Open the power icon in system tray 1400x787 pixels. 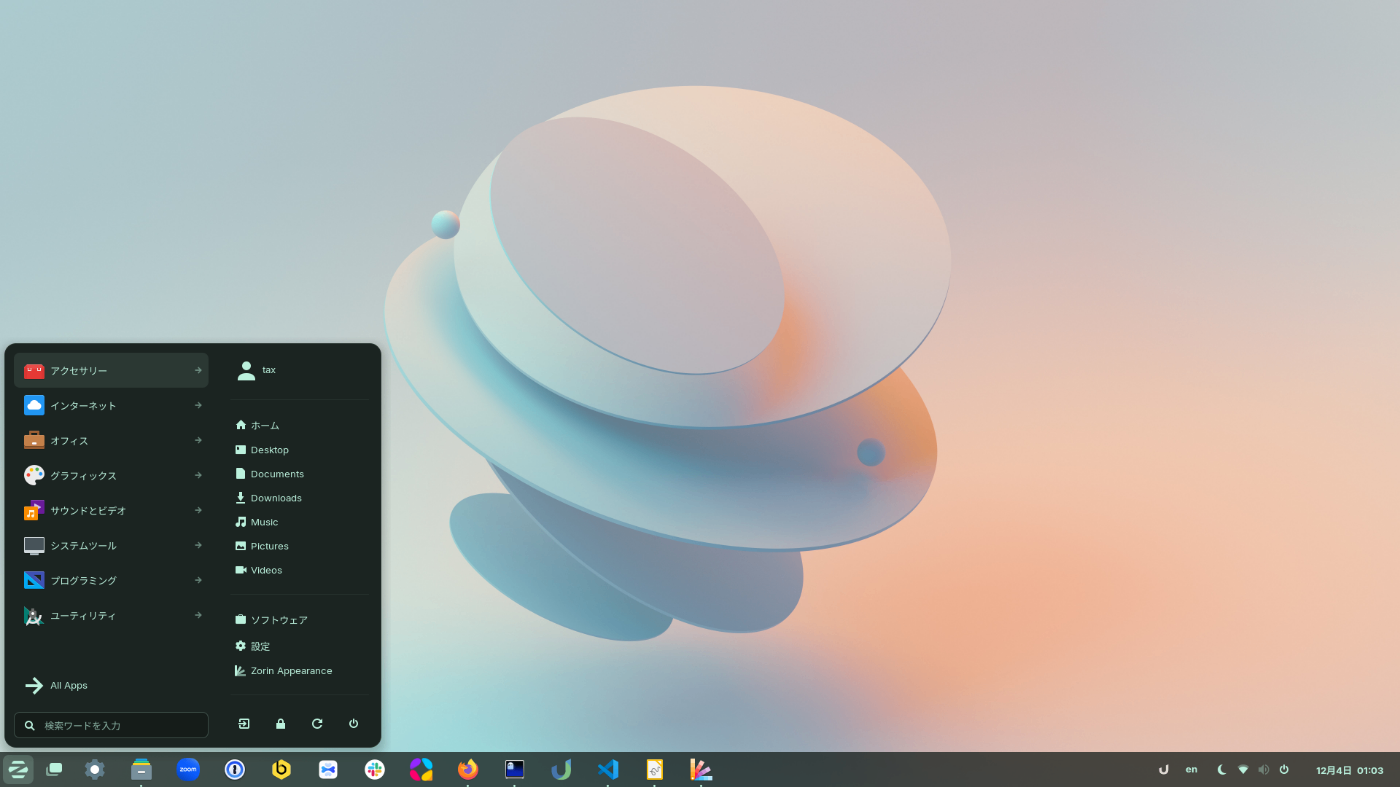tap(1284, 769)
